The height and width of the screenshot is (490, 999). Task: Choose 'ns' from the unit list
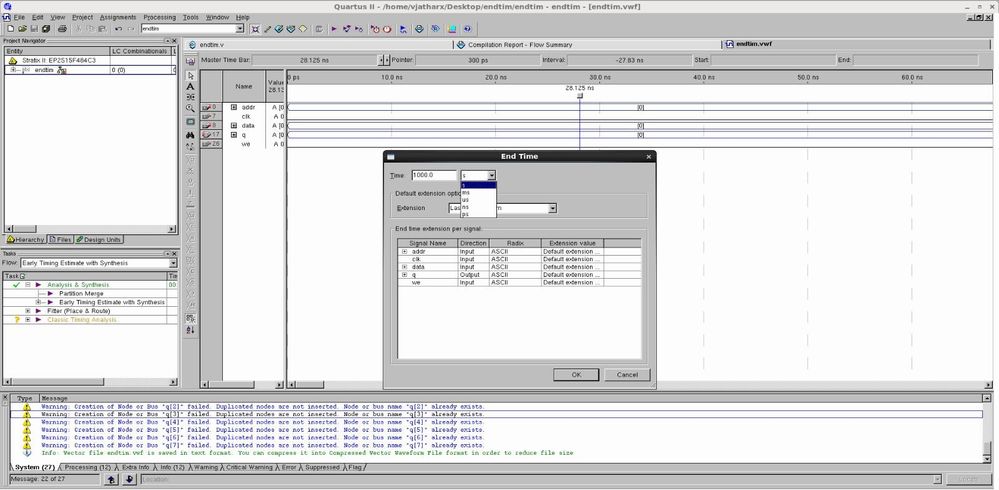(x=478, y=207)
